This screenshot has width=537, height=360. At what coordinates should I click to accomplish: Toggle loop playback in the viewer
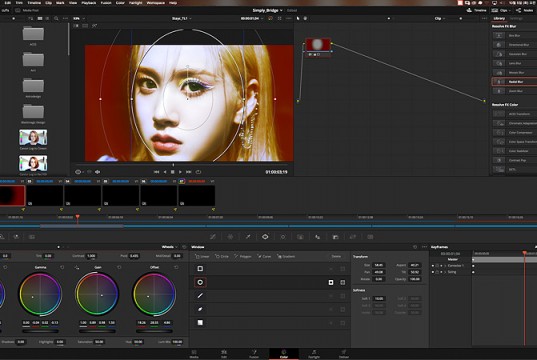198,172
